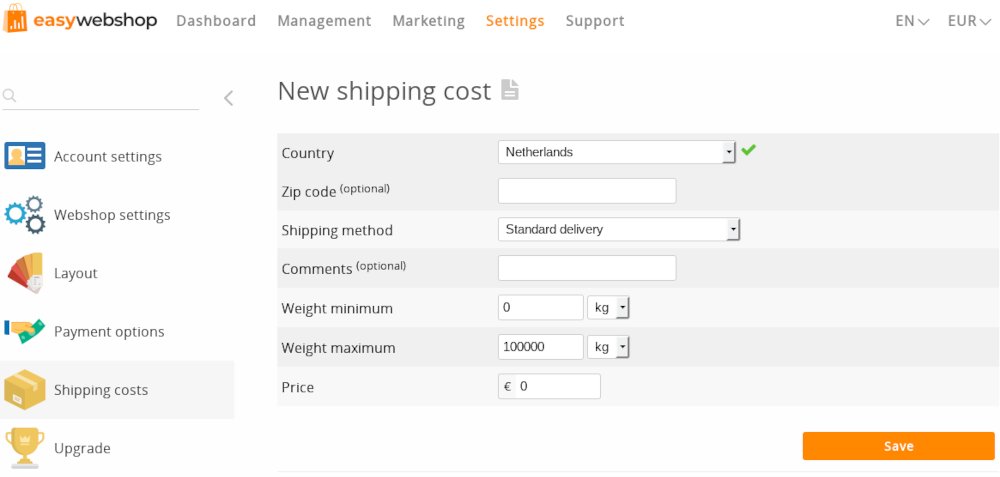Click the document icon beside page title
The image size is (1000, 477).
[510, 90]
